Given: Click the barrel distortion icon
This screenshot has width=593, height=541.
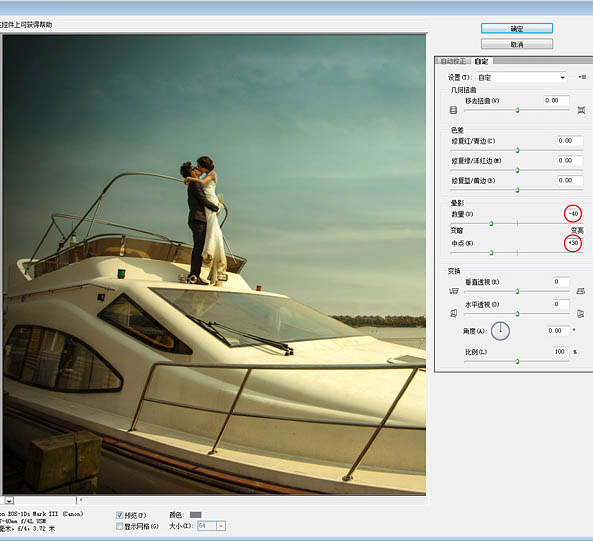Looking at the screenshot, I should [x=453, y=110].
